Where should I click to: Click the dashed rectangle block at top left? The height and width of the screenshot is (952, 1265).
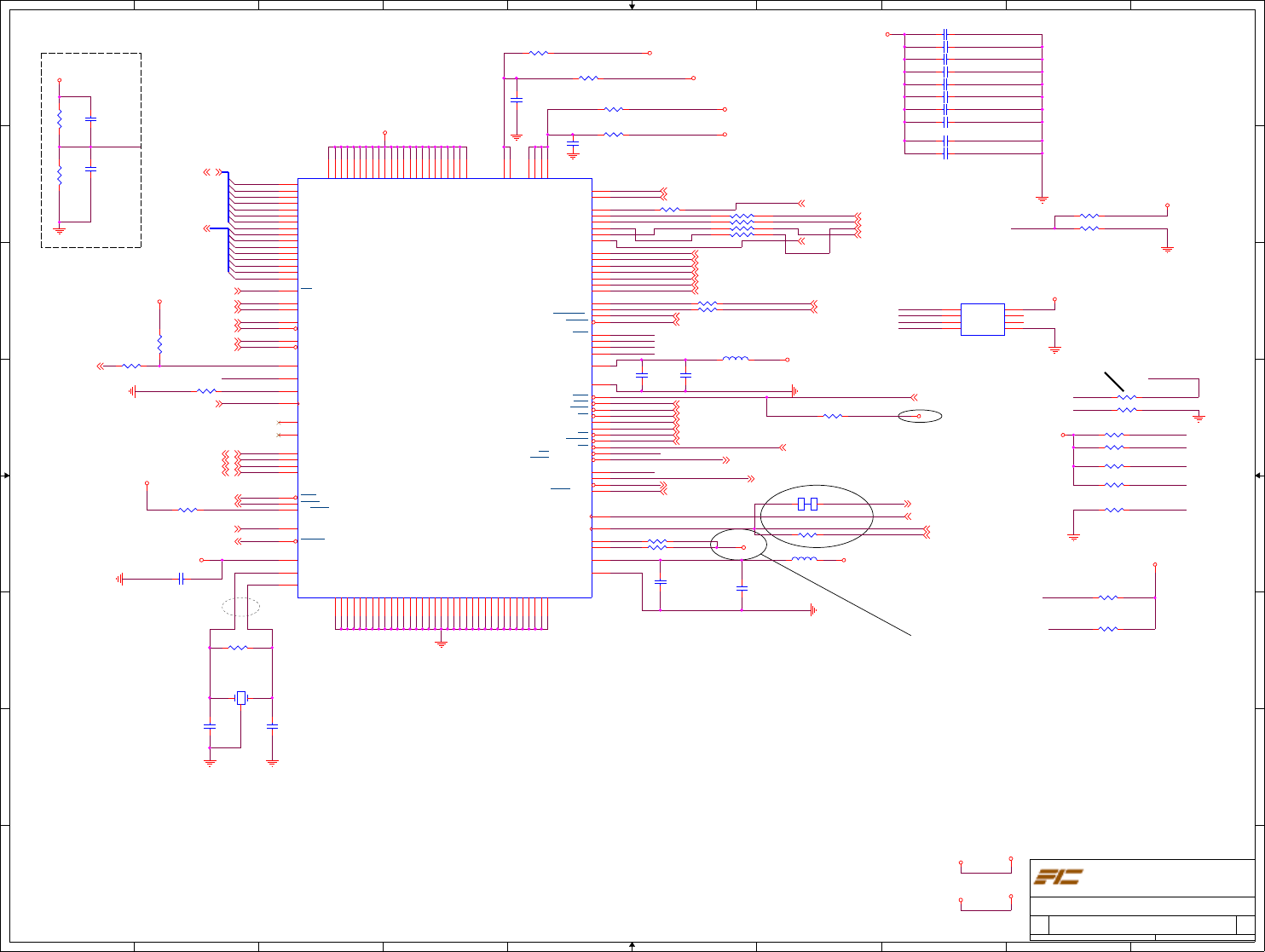(91, 150)
